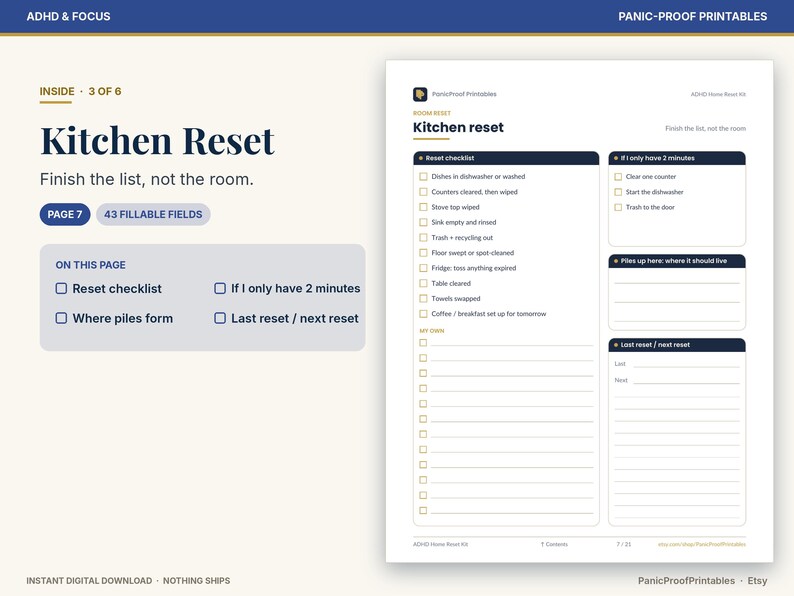Tick Stove top wiped checkbox

click(423, 207)
